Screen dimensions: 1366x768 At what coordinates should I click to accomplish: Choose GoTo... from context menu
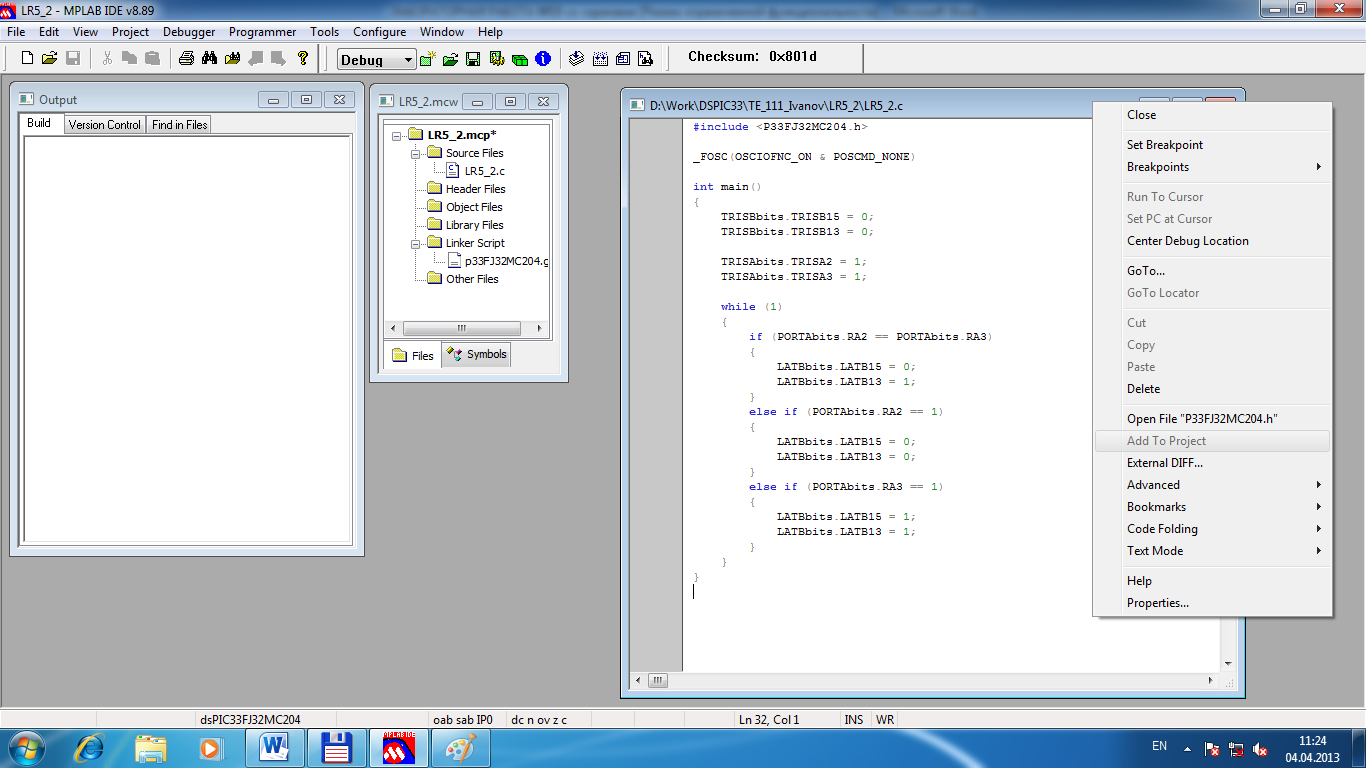point(1213,271)
